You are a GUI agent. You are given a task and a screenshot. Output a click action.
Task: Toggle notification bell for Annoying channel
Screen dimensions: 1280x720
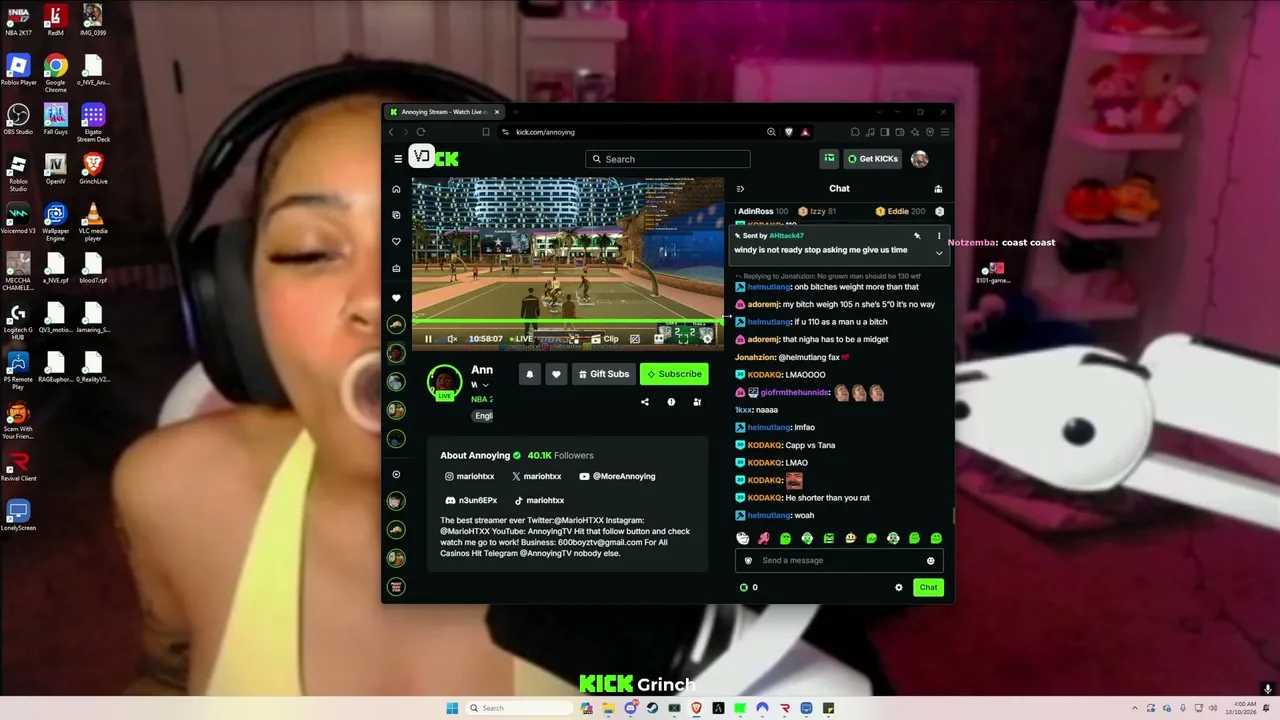(530, 374)
